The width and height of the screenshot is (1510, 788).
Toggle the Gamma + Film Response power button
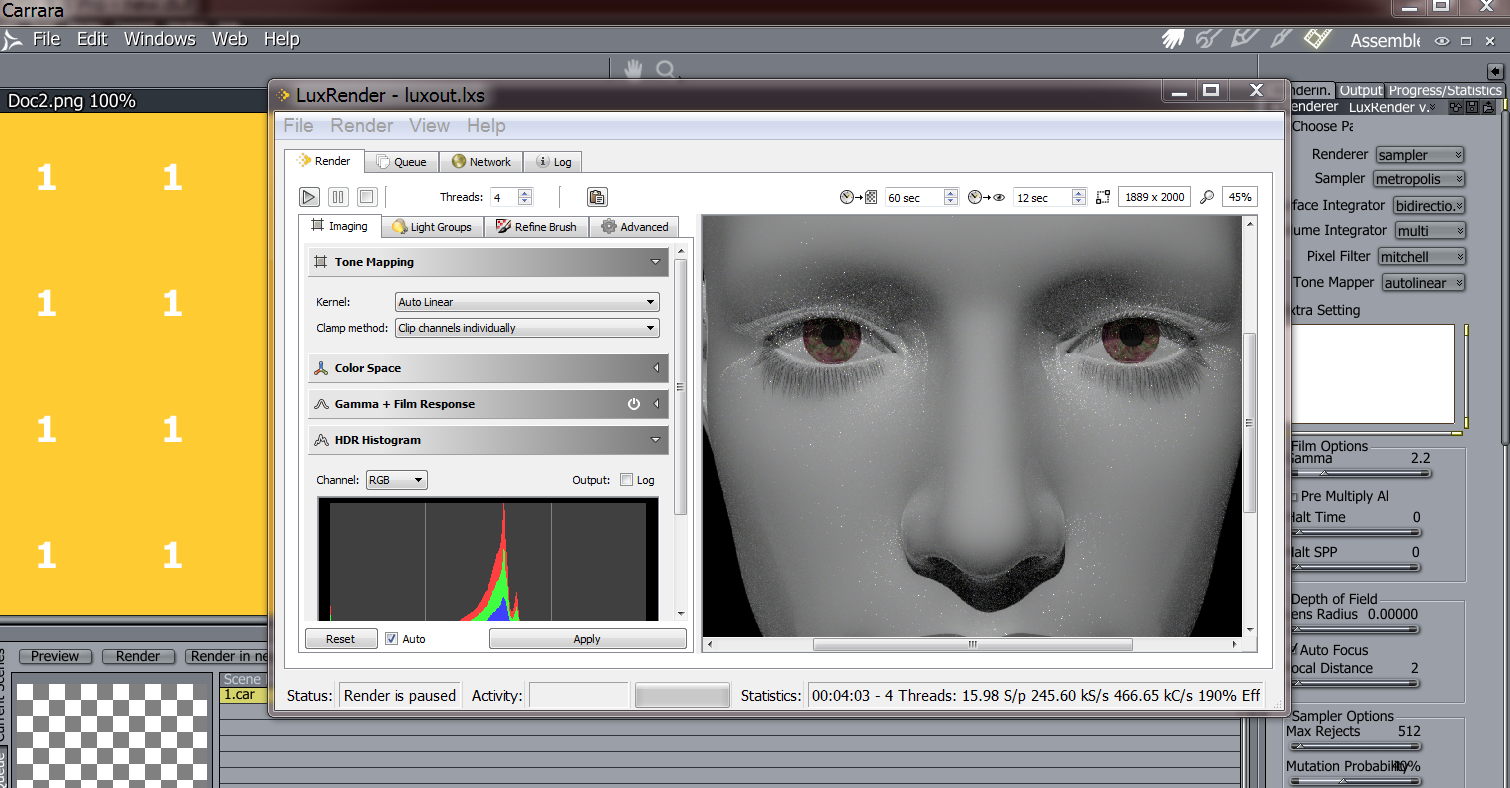click(633, 404)
